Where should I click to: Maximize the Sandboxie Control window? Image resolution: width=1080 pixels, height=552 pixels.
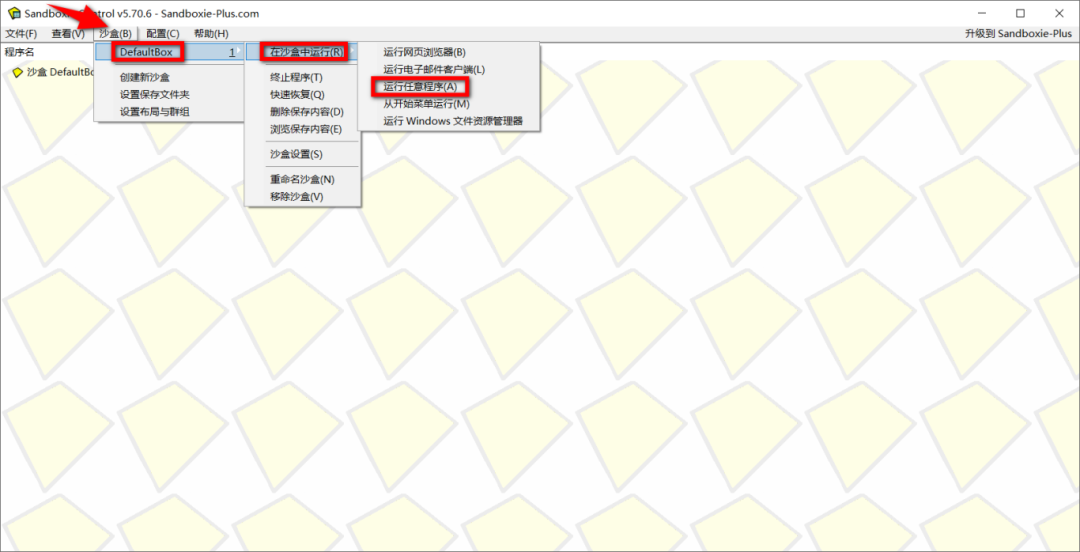tap(1021, 13)
